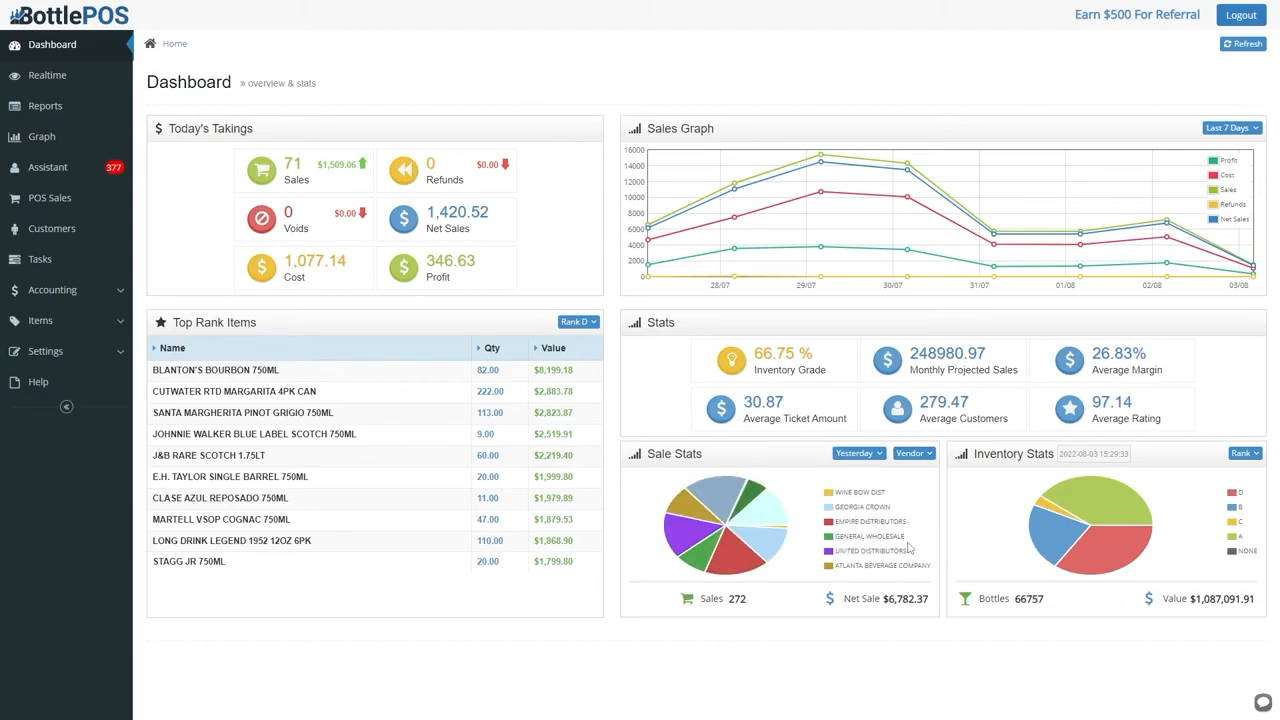This screenshot has height=720, width=1280.
Task: Click the Customers person icon
Action: pyautogui.click(x=14, y=229)
